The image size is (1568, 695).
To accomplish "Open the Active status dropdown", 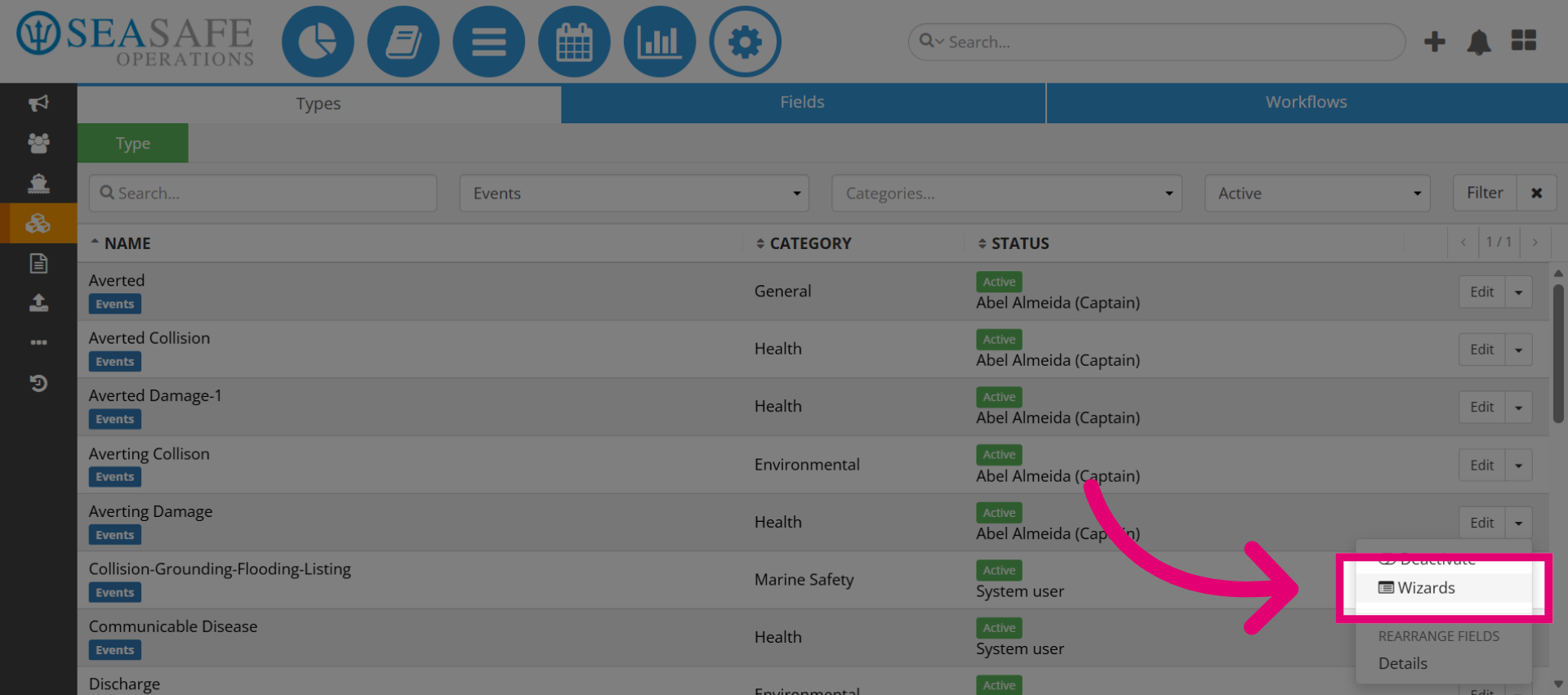I will 1317,194.
